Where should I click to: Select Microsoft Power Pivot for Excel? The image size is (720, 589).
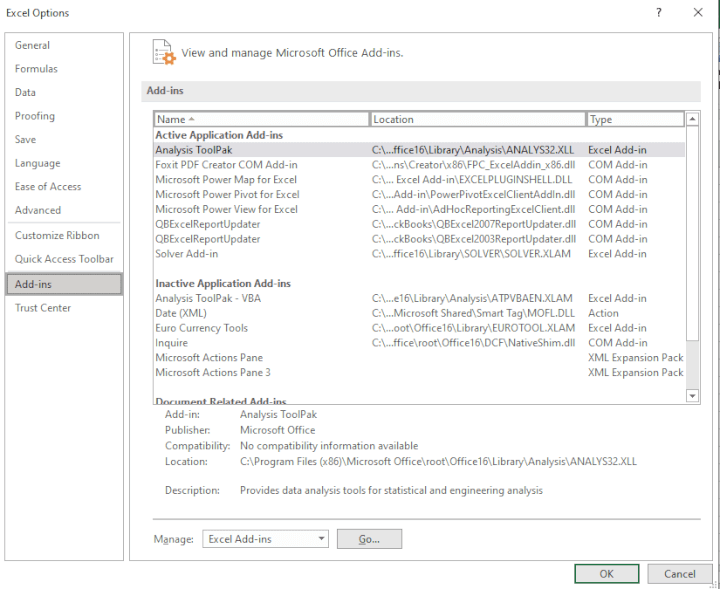coord(227,194)
